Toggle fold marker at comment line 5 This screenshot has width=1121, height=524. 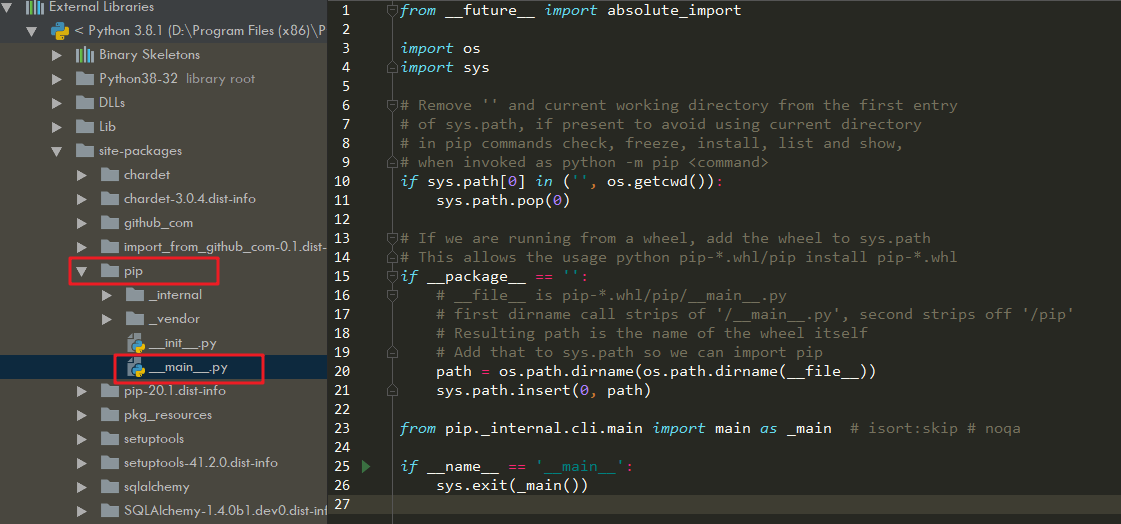point(393,105)
